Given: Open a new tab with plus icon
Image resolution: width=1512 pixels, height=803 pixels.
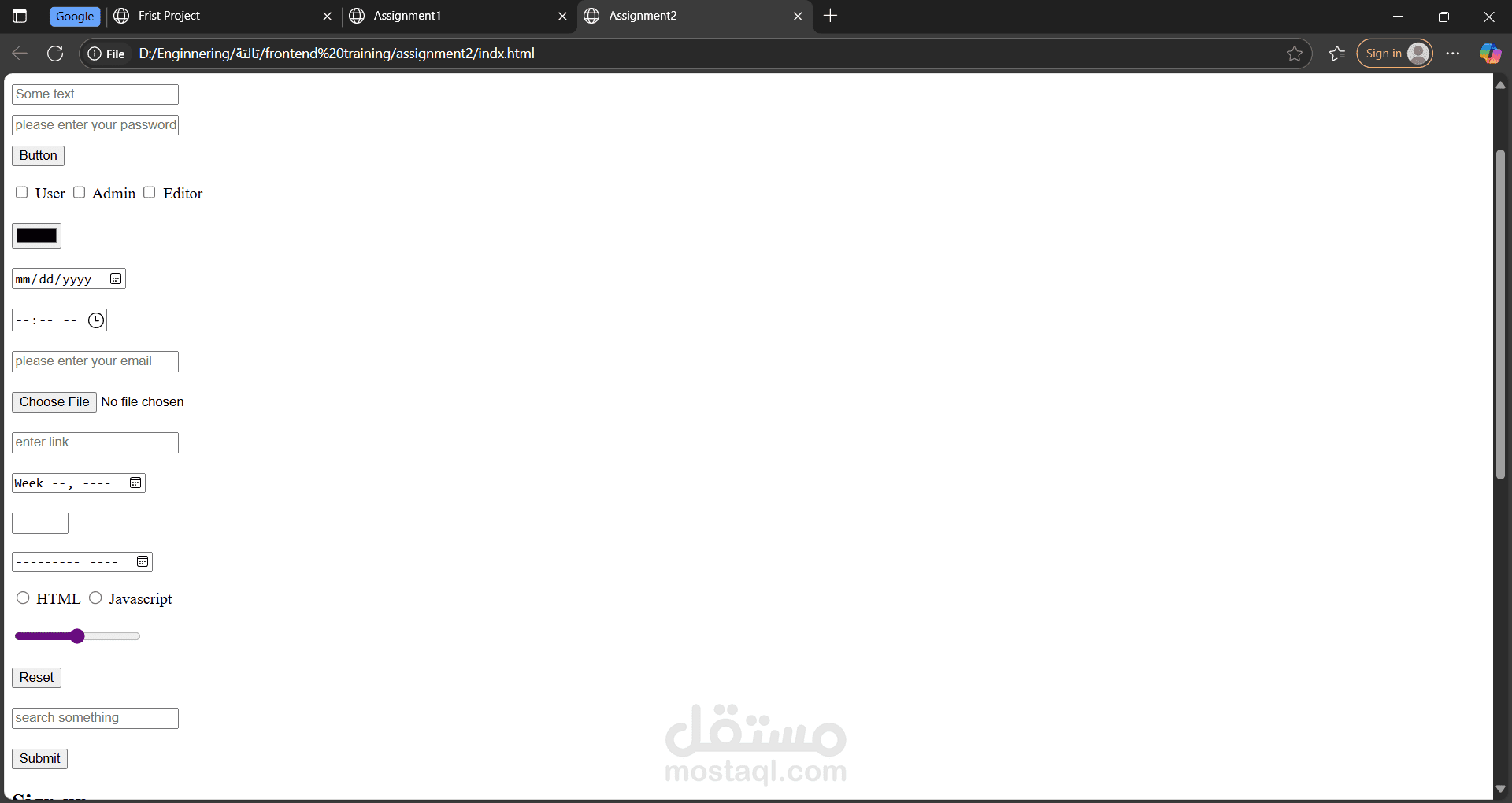Looking at the screenshot, I should [830, 16].
